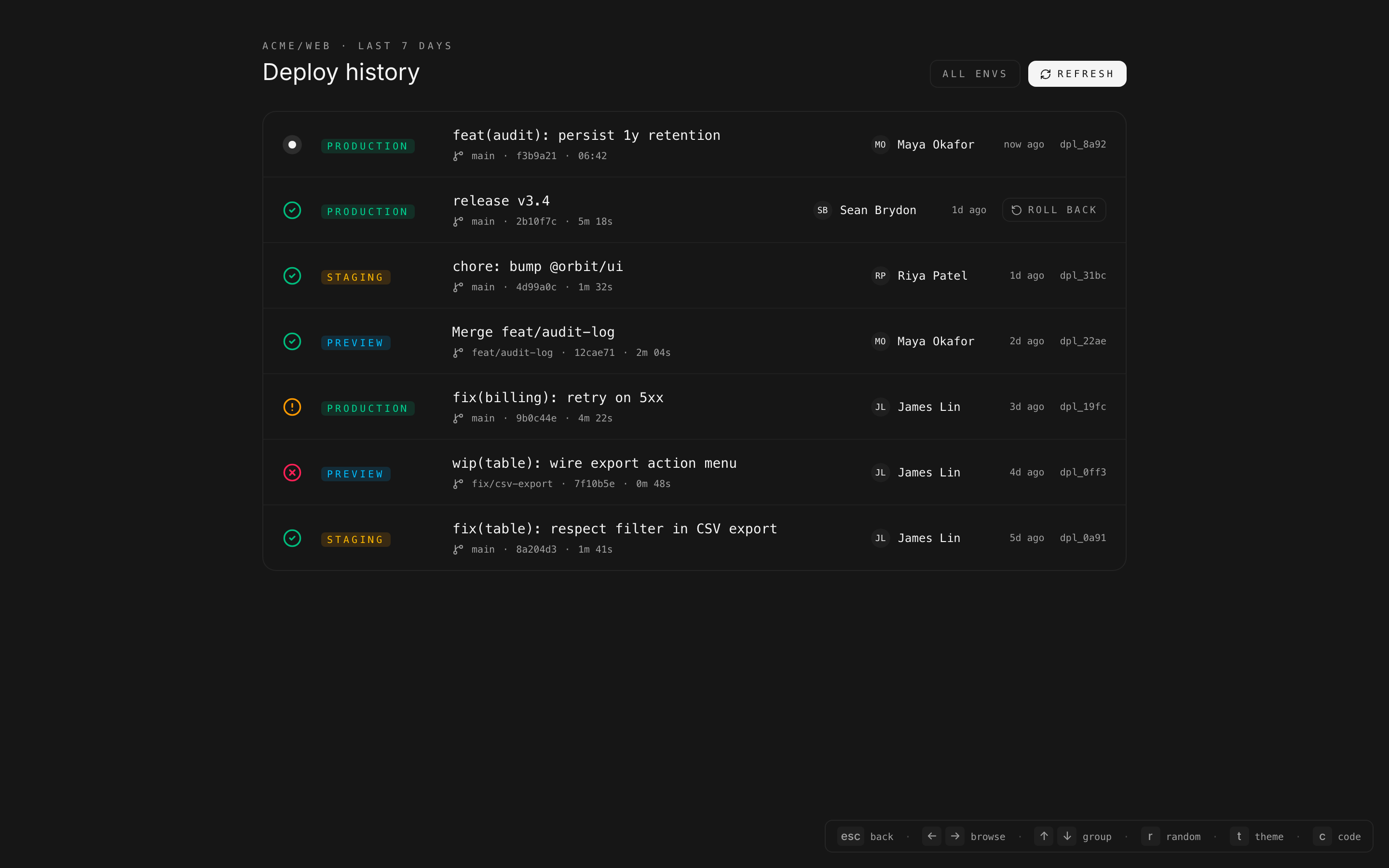Click the RP avatar for Riya Patel

click(880, 276)
